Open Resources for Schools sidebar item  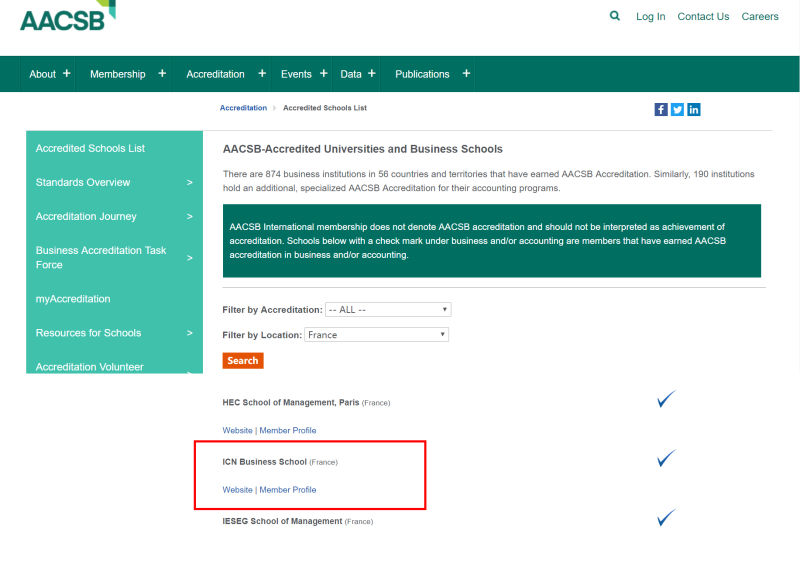tap(88, 333)
